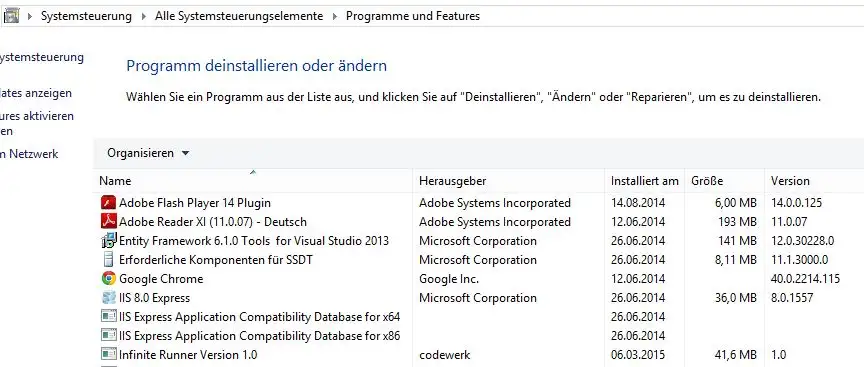Click version value 11.1.3000.0
Screen dimensions: 864x367
point(799,260)
